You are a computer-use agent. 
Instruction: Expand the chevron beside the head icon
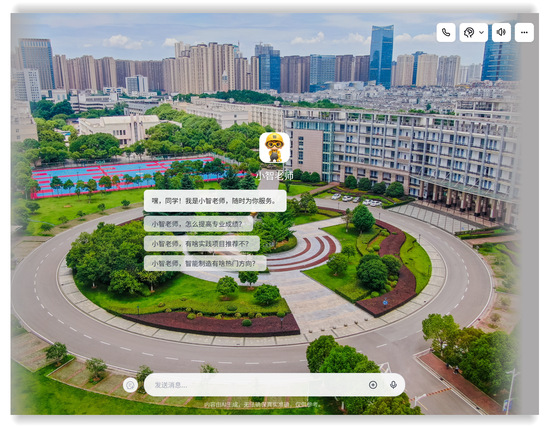(x=481, y=32)
